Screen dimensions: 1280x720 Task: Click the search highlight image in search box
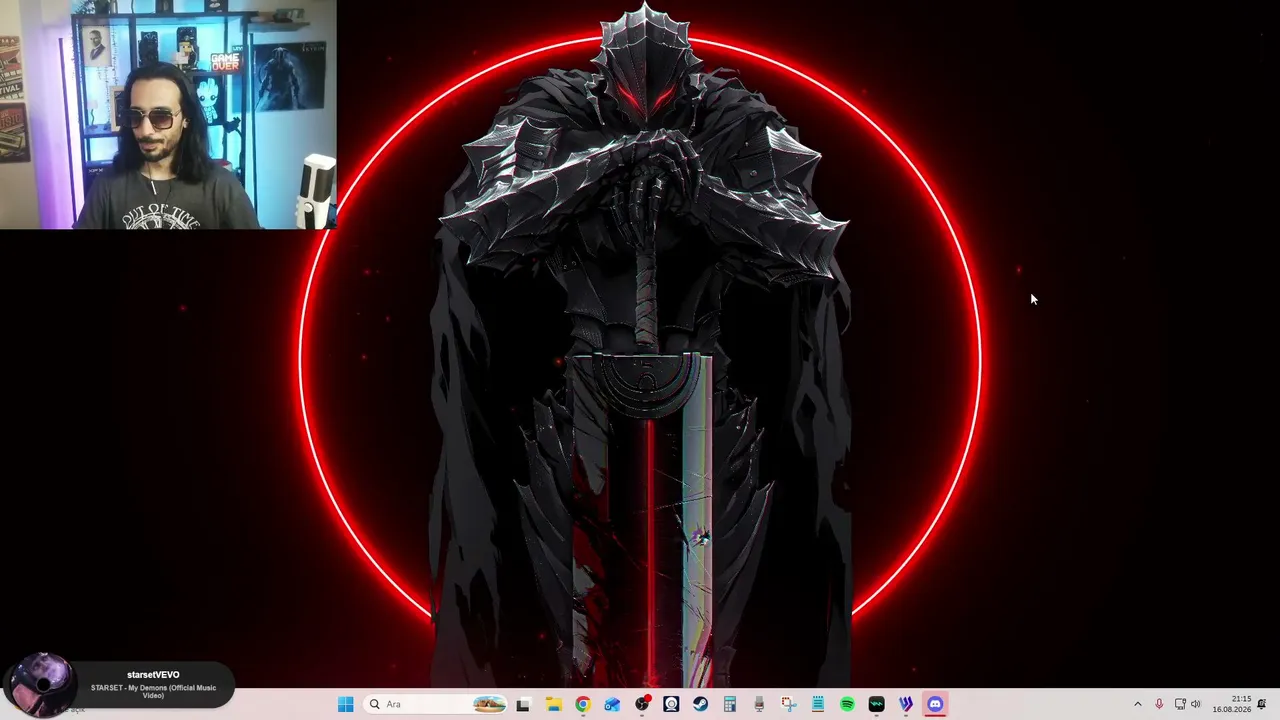489,704
